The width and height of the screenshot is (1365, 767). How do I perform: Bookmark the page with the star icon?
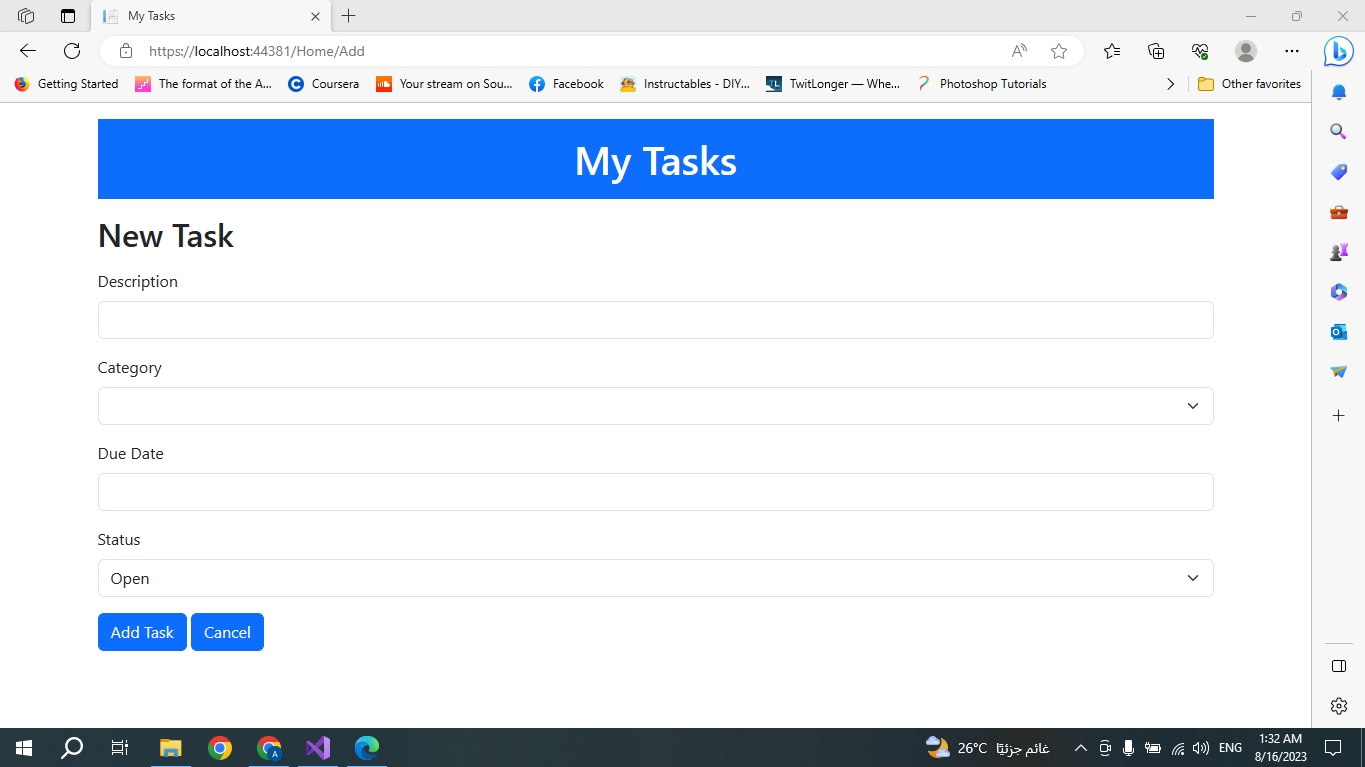[x=1059, y=51]
